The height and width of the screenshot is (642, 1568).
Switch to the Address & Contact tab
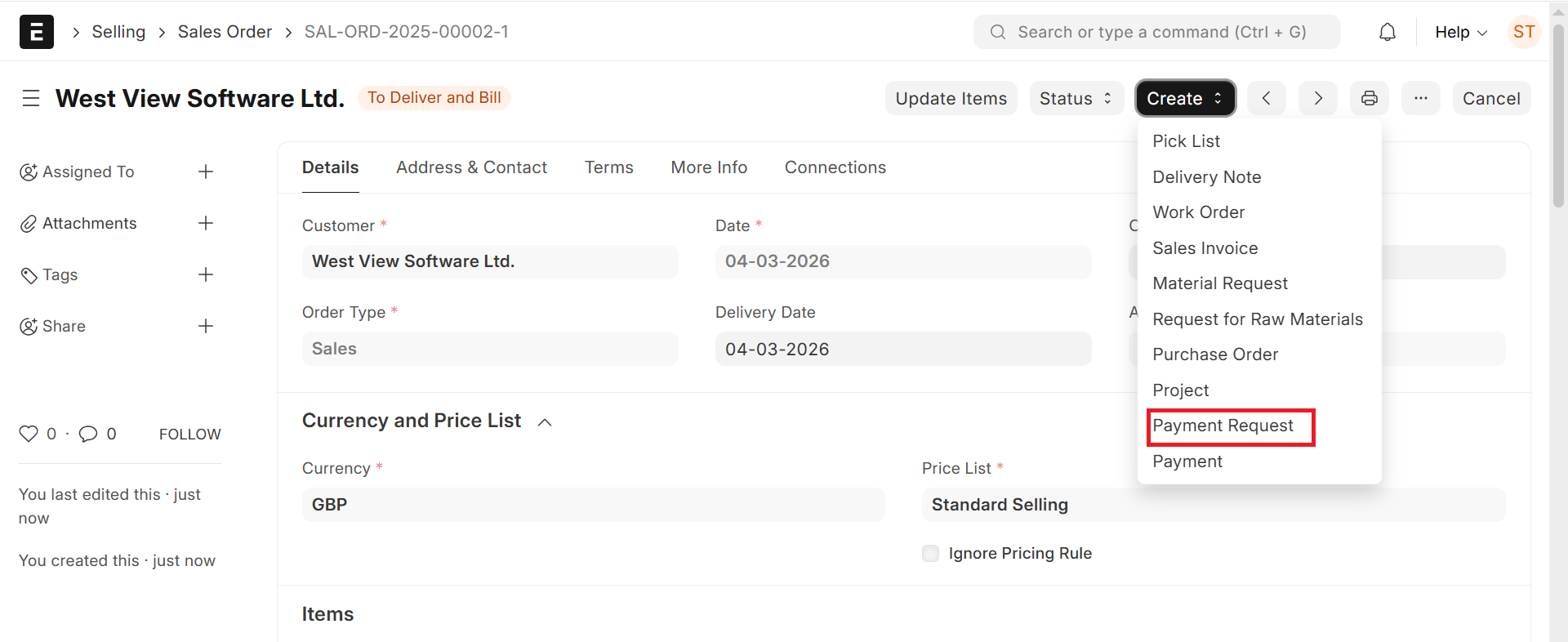[471, 167]
